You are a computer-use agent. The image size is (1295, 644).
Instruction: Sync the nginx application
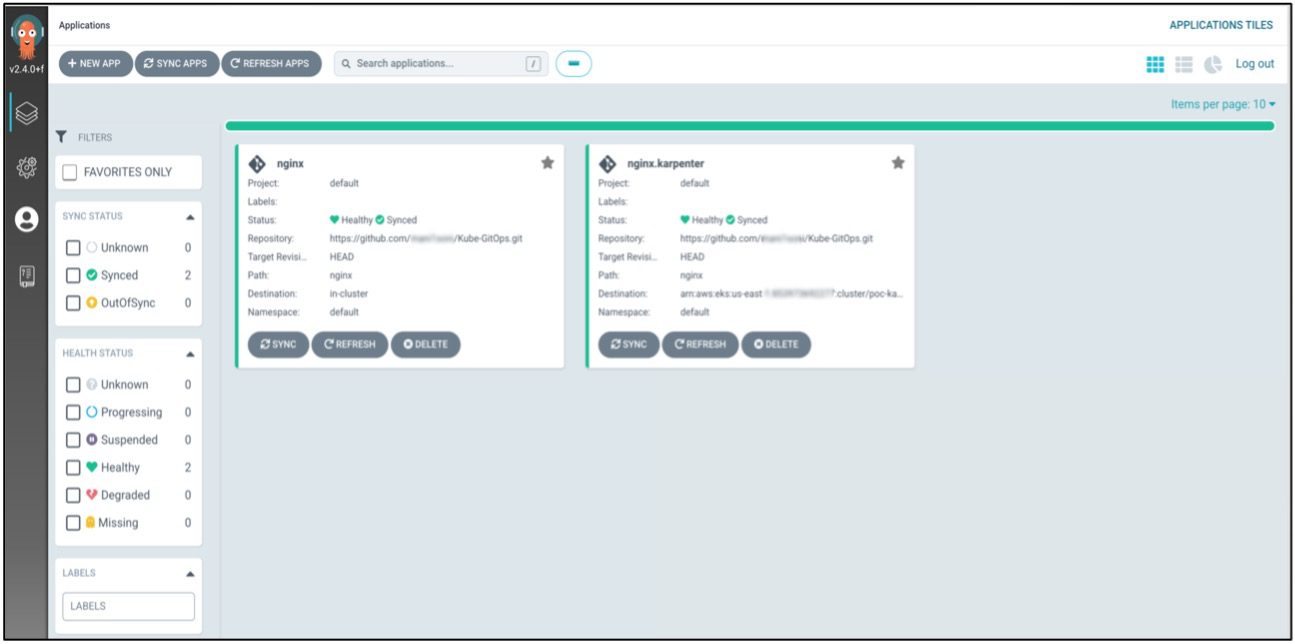tap(278, 344)
